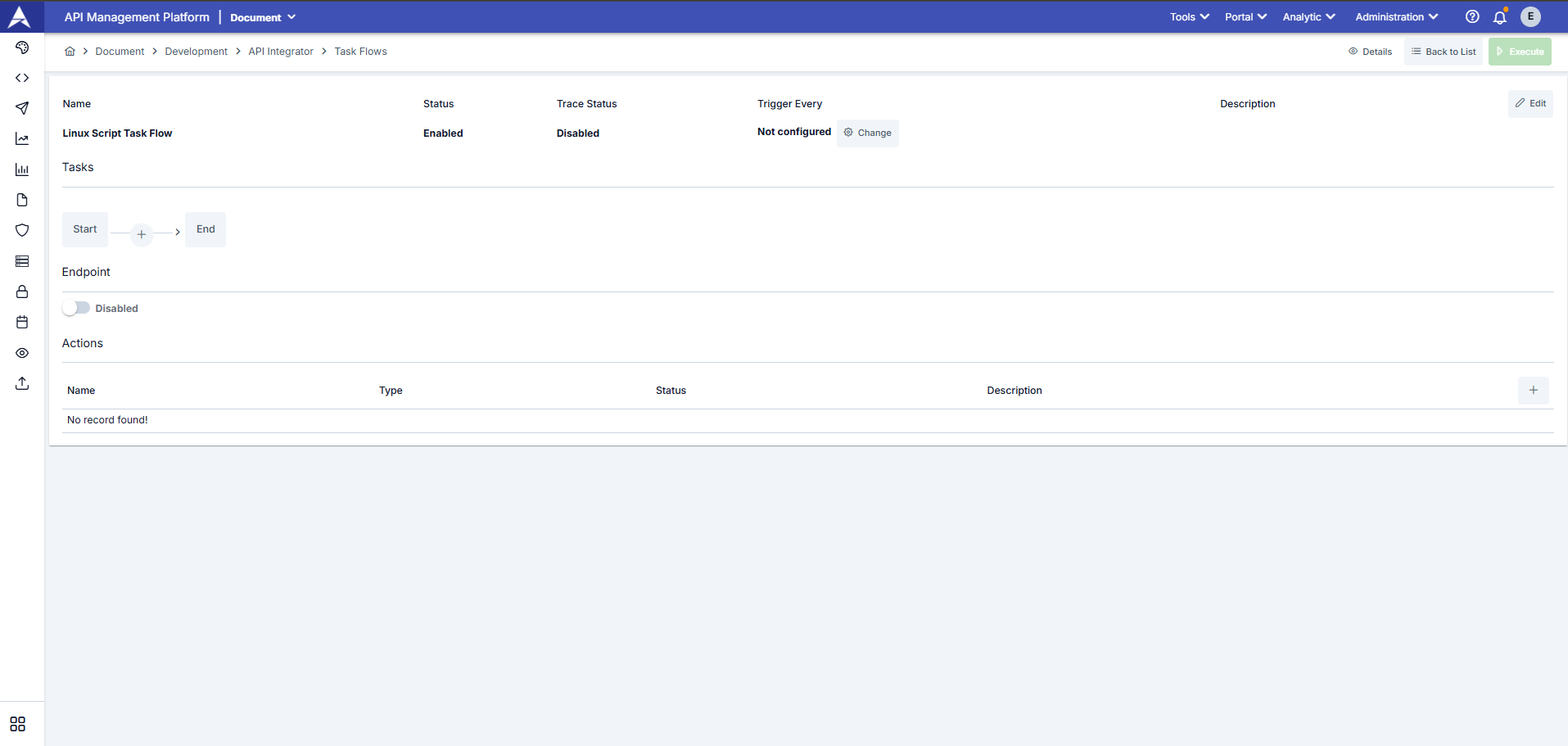Click the padlock sidebar icon
This screenshot has height=746, width=1568.
(x=22, y=292)
